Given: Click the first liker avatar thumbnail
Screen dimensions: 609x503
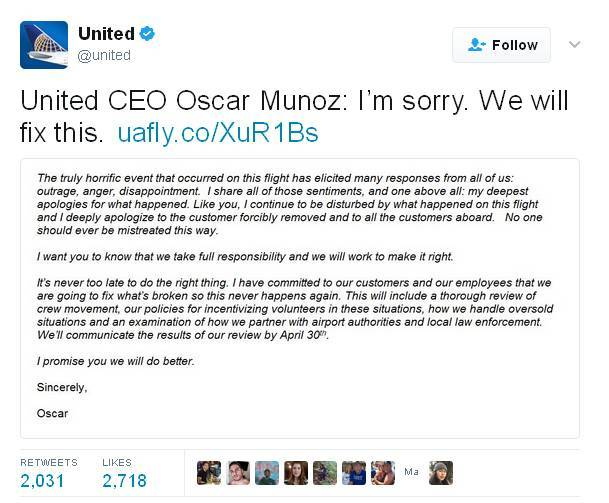Looking at the screenshot, I should (209, 473).
